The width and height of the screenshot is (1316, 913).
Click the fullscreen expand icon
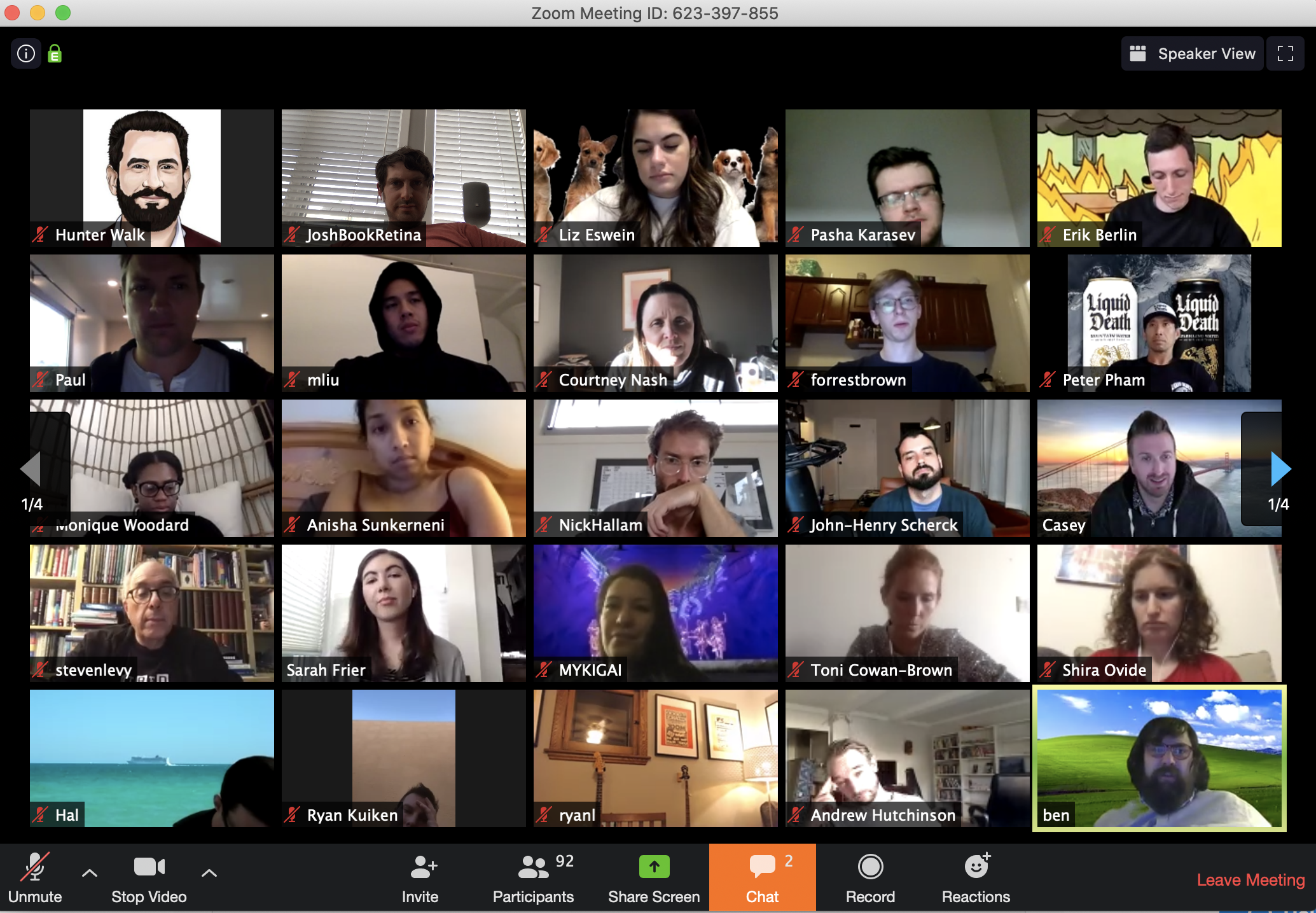tap(1285, 54)
